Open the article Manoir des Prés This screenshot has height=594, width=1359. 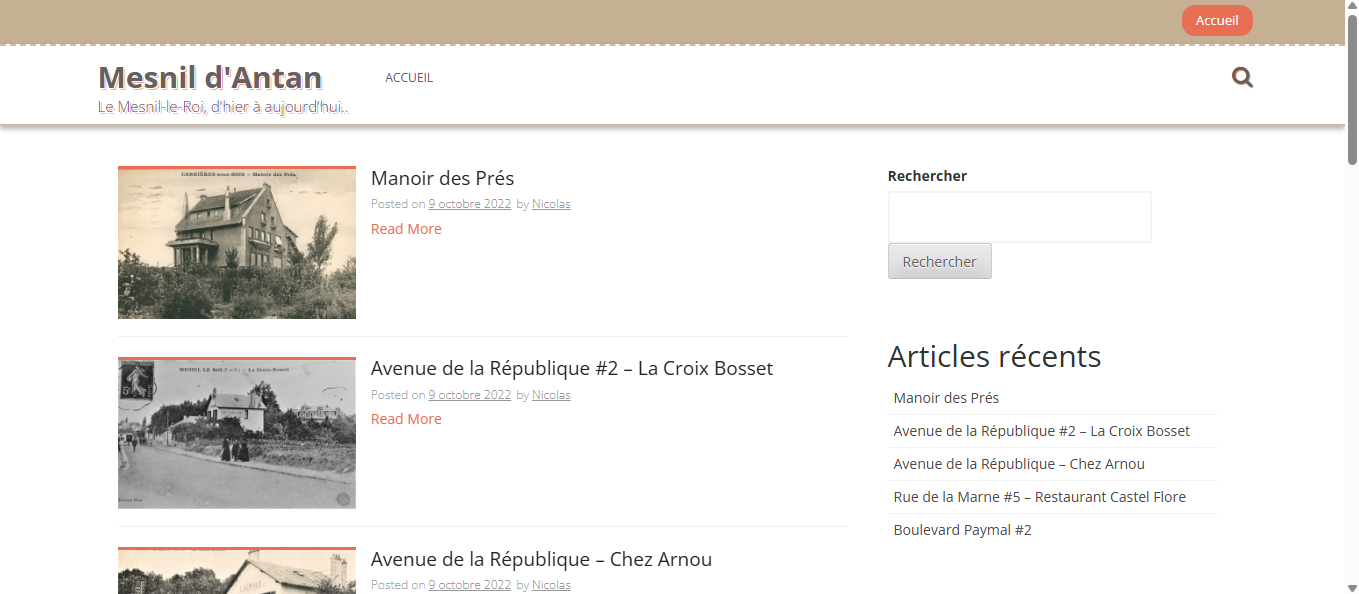tap(442, 178)
